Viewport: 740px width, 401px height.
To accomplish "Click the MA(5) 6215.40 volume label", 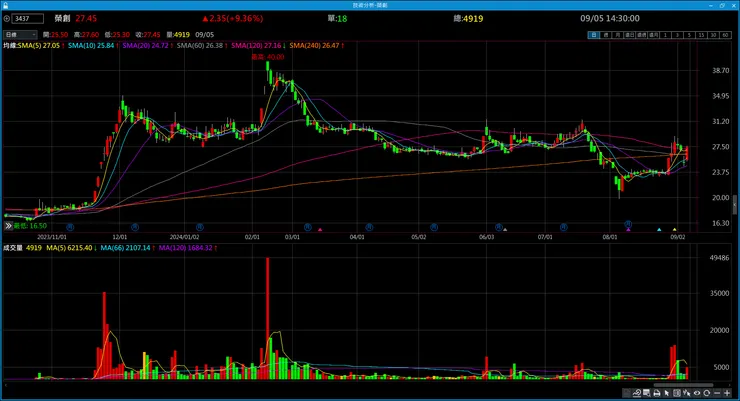I will click(x=71, y=248).
